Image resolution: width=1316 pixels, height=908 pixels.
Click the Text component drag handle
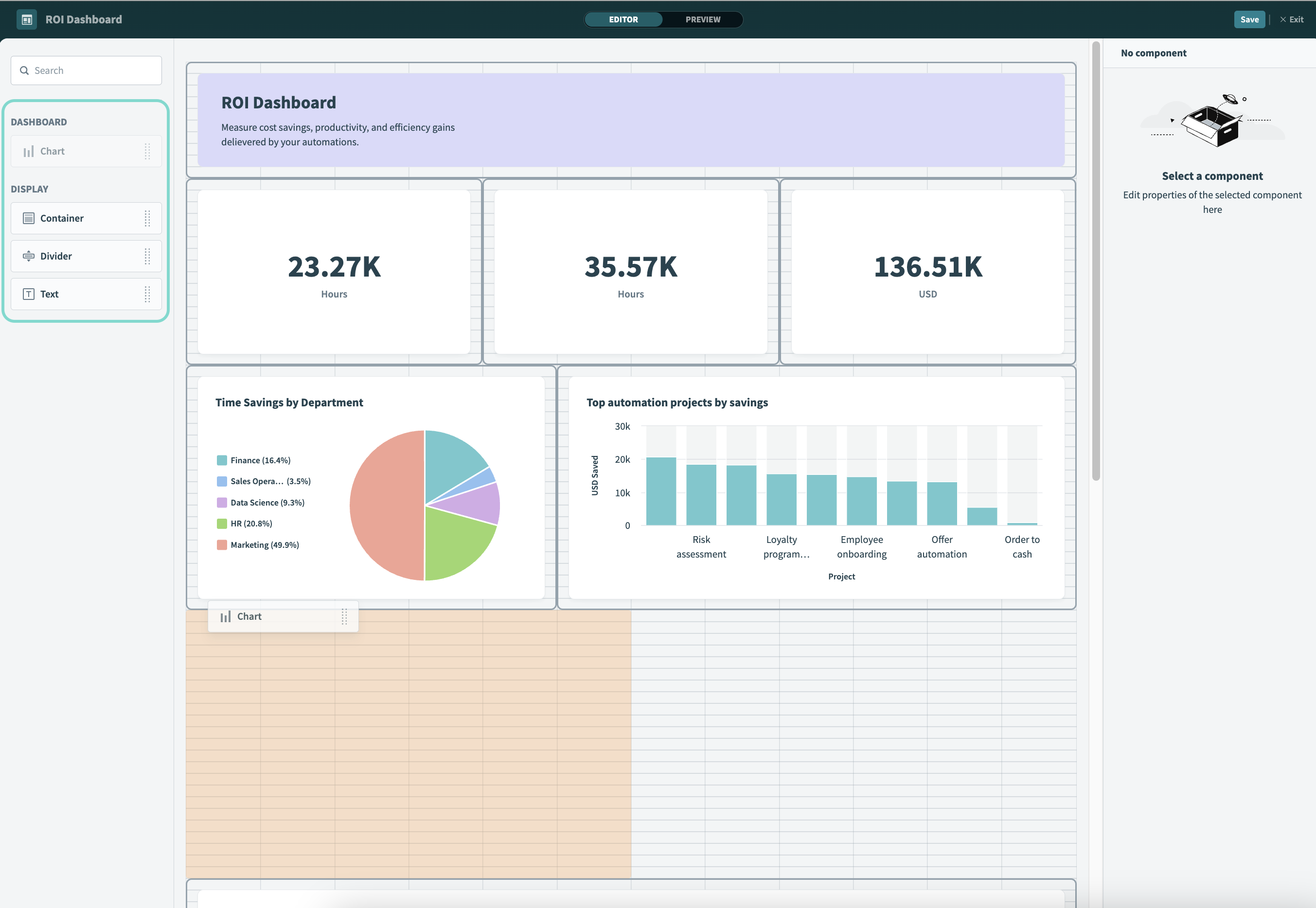click(x=146, y=294)
